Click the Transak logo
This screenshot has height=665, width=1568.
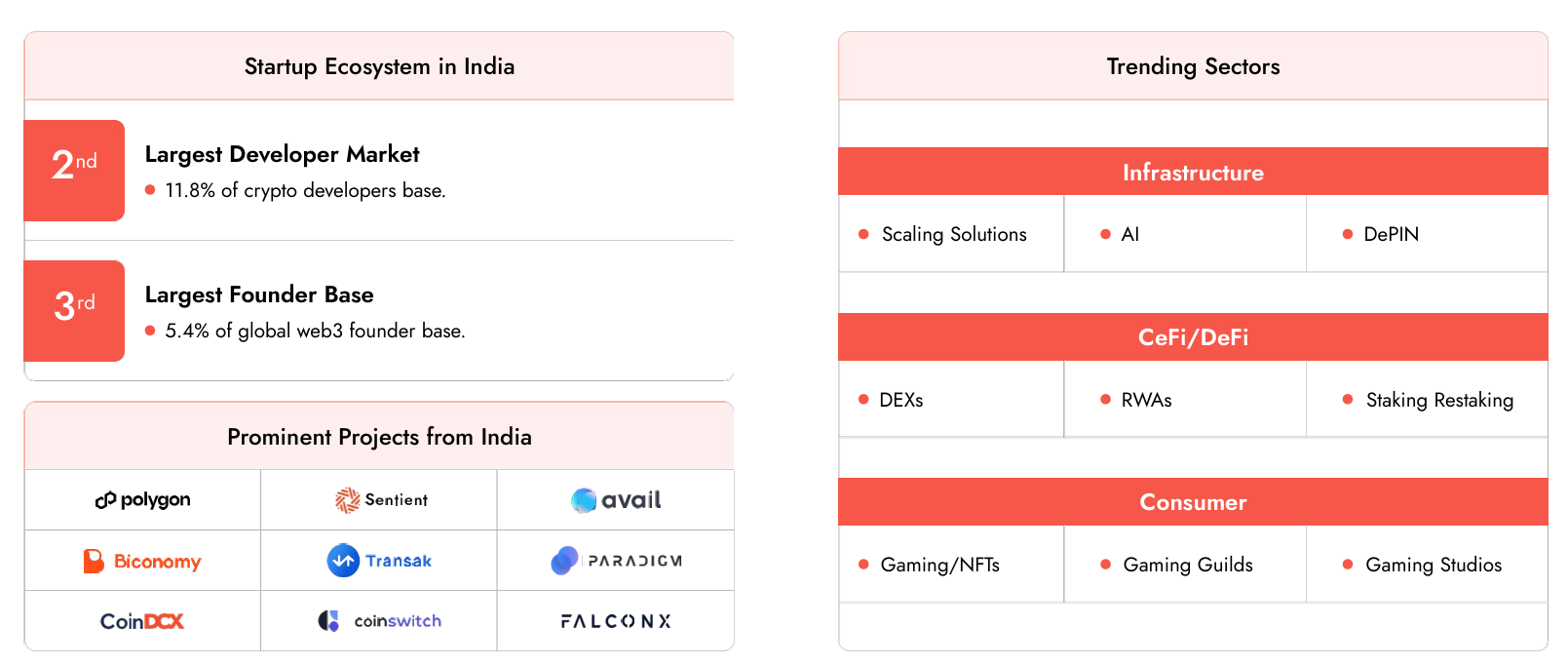click(380, 561)
